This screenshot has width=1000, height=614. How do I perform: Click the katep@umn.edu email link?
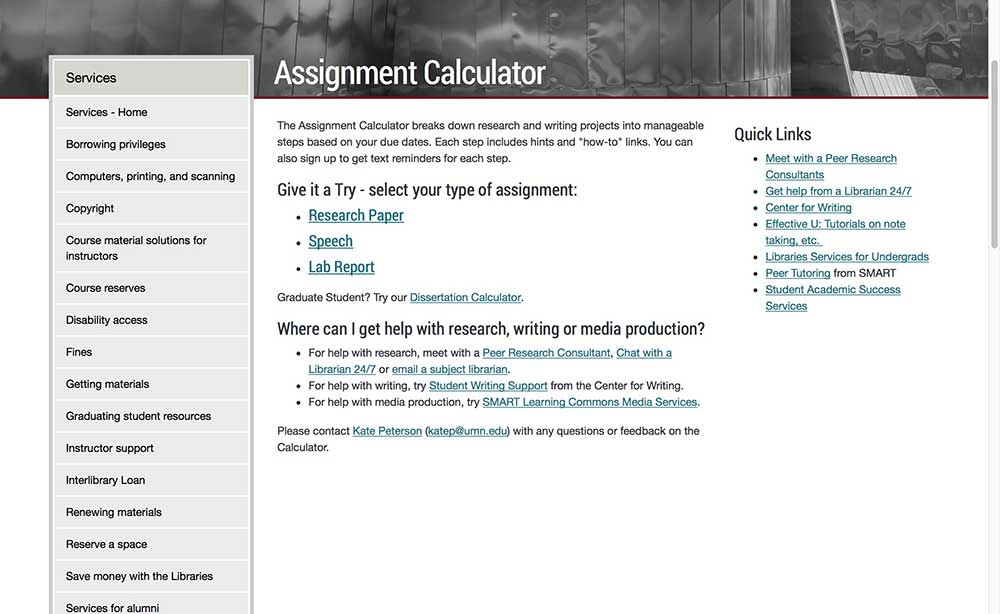(467, 431)
